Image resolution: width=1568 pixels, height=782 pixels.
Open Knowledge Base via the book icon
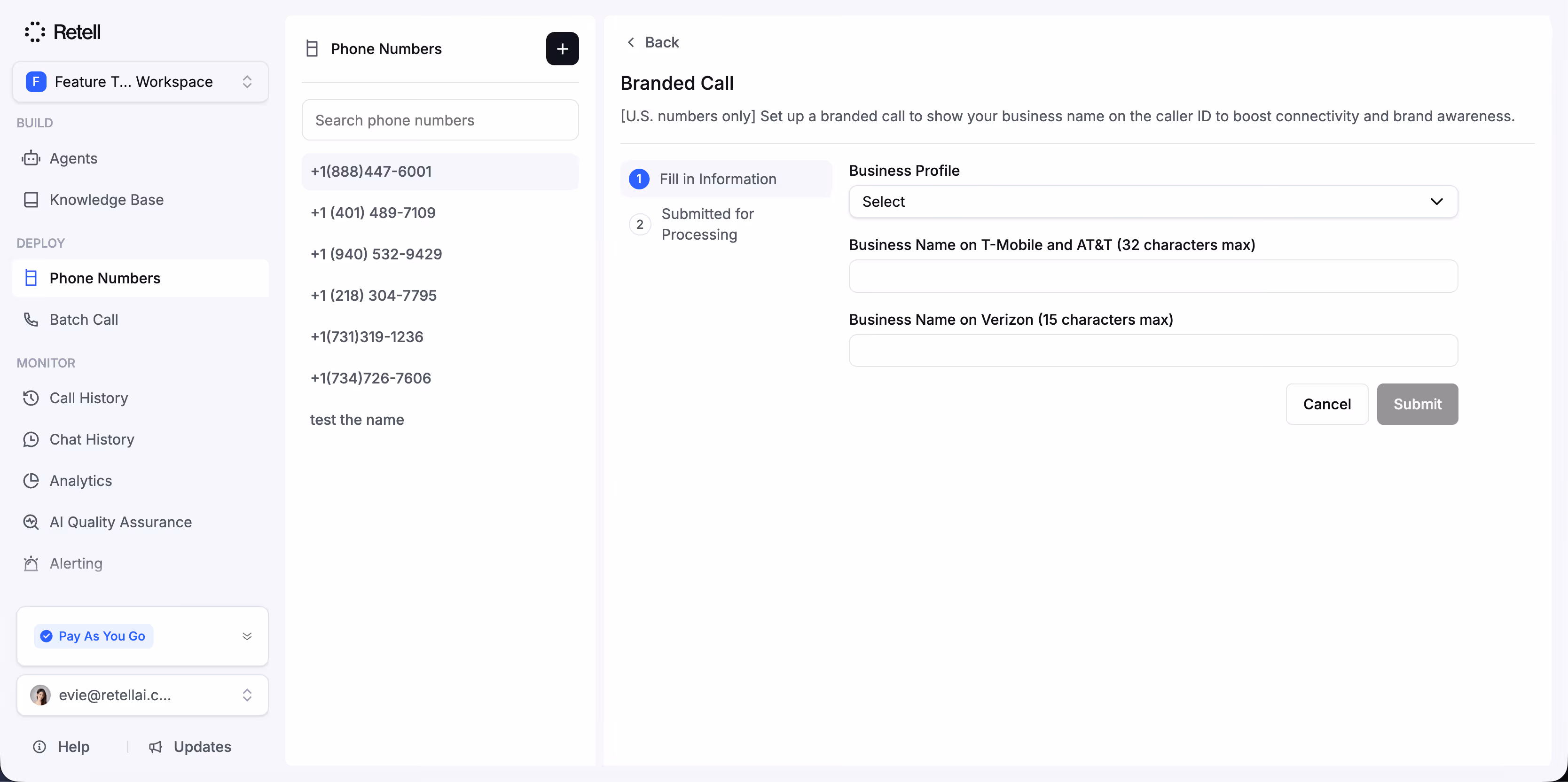31,200
